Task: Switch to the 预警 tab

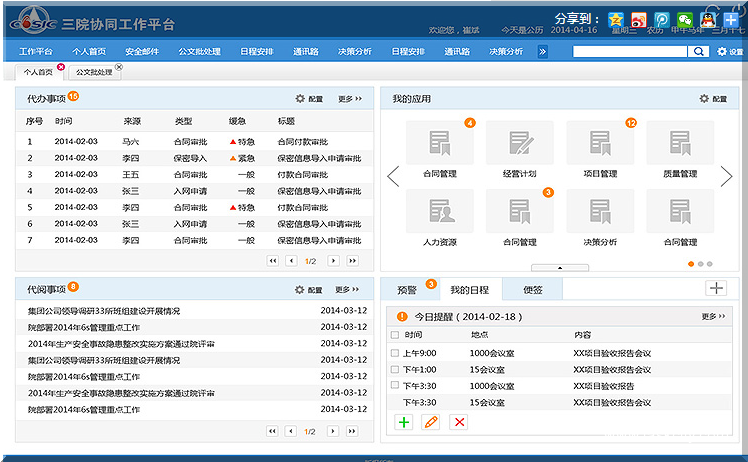Action: pyautogui.click(x=407, y=289)
